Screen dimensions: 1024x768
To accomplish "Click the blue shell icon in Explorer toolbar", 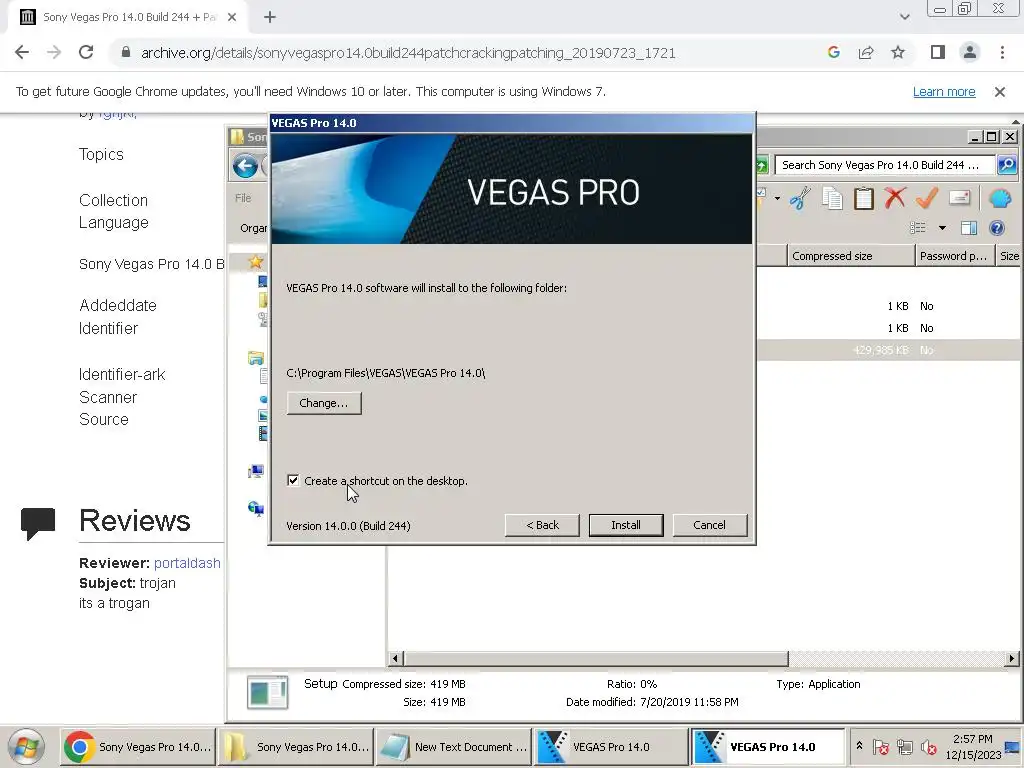I will tap(1000, 197).
